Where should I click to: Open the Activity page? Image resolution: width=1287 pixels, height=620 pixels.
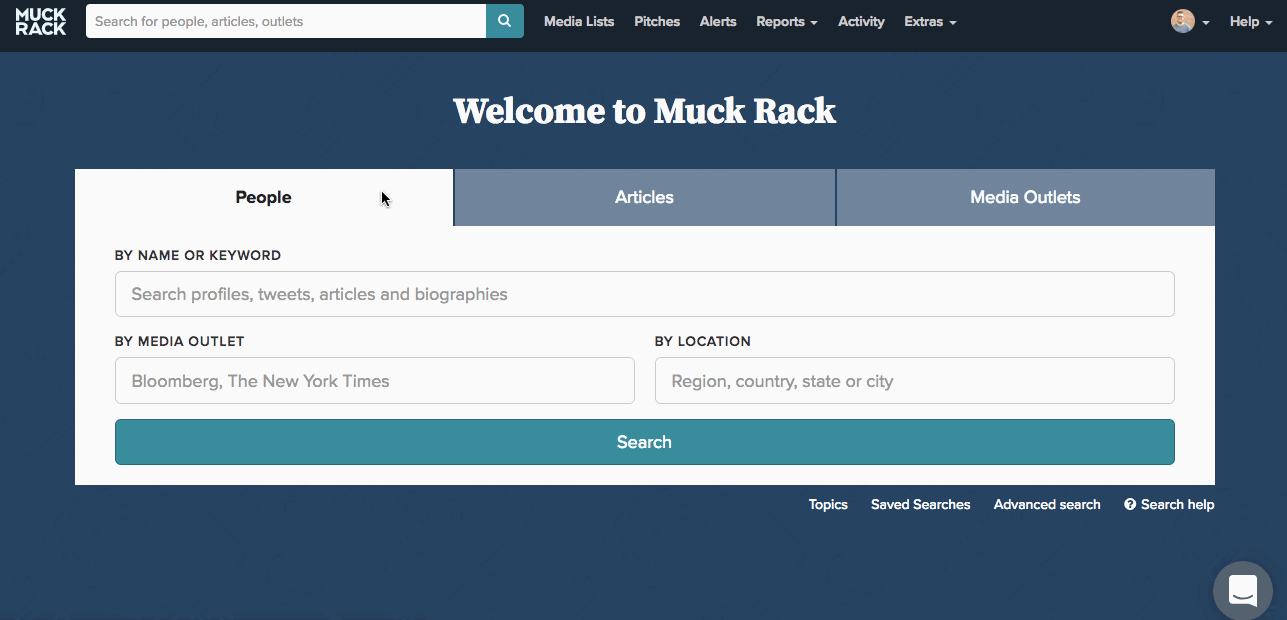(861, 21)
